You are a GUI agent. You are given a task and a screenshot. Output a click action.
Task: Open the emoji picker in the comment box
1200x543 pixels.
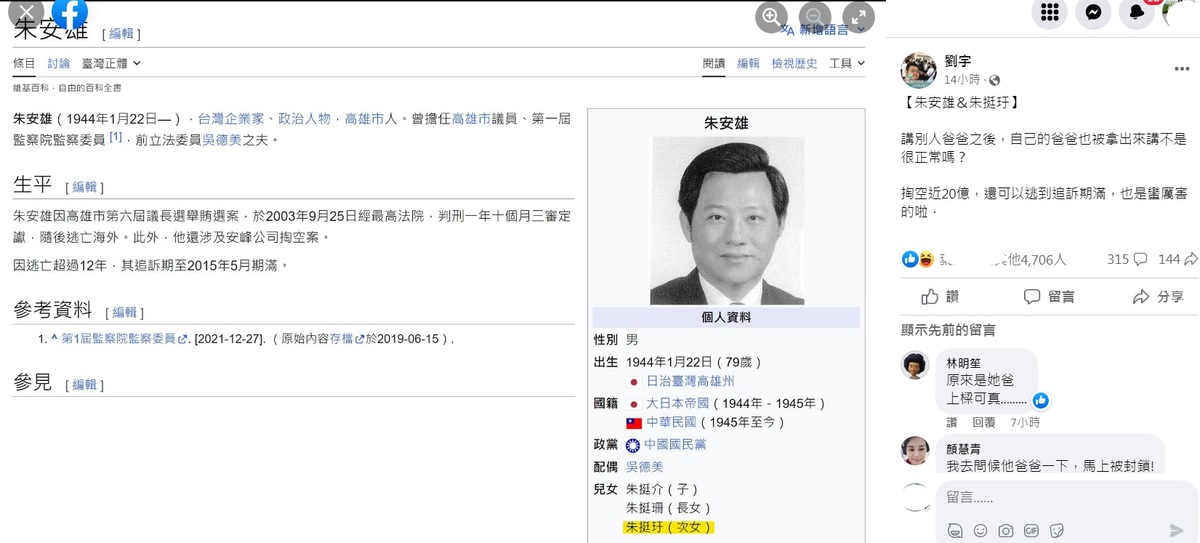pyautogui.click(x=980, y=530)
